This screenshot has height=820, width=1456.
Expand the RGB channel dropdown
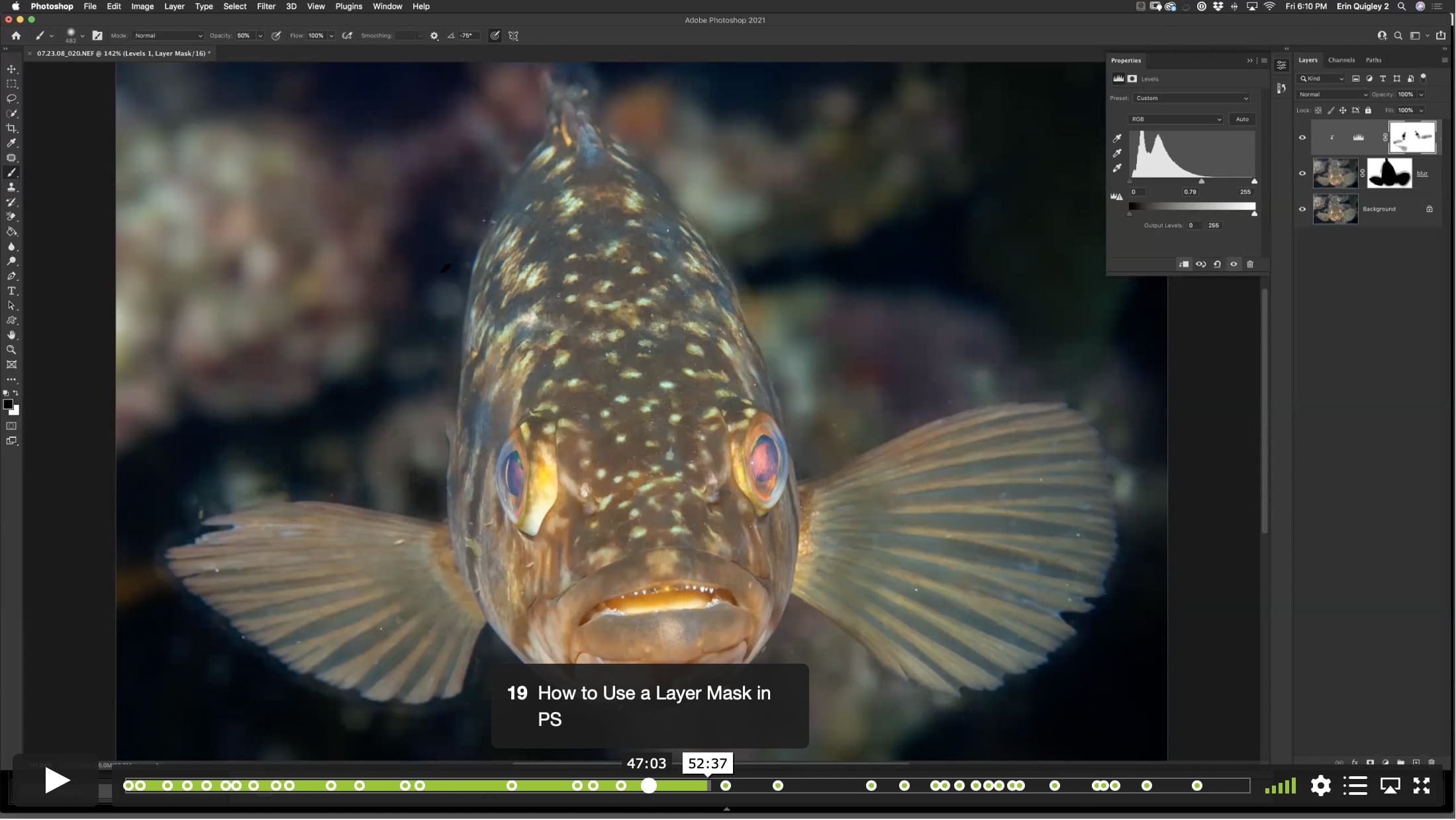[1176, 119]
